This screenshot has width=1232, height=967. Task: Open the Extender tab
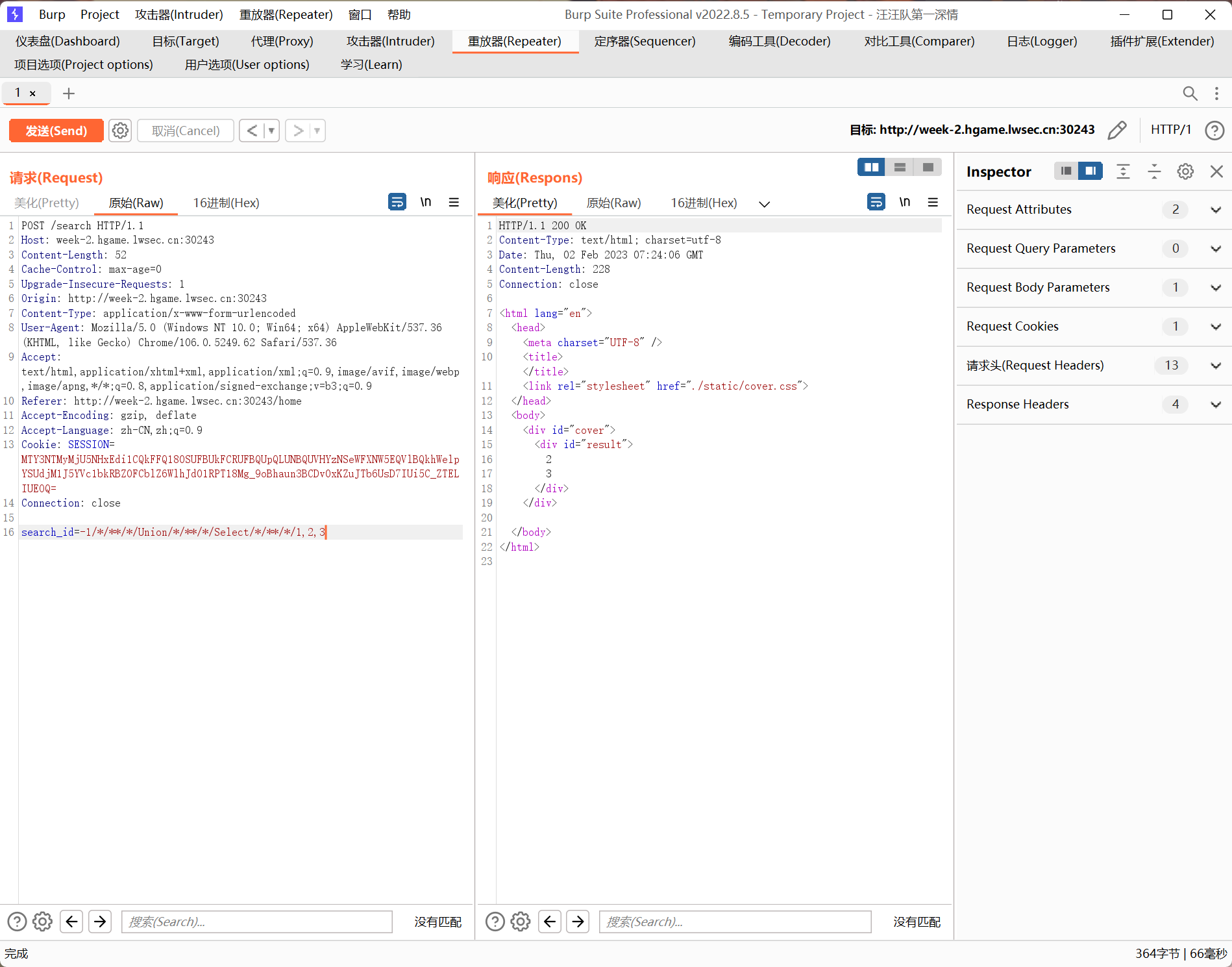tap(1162, 41)
